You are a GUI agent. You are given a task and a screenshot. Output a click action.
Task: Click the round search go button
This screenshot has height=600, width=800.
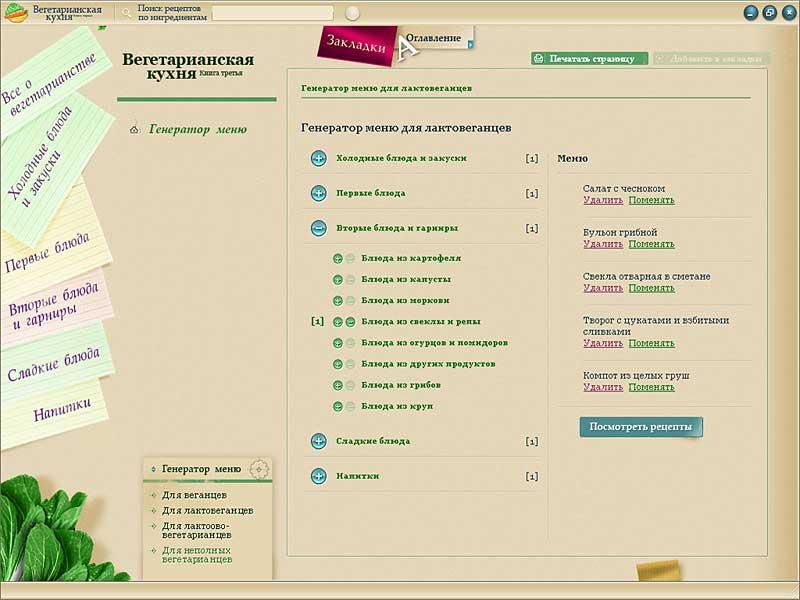(x=352, y=14)
